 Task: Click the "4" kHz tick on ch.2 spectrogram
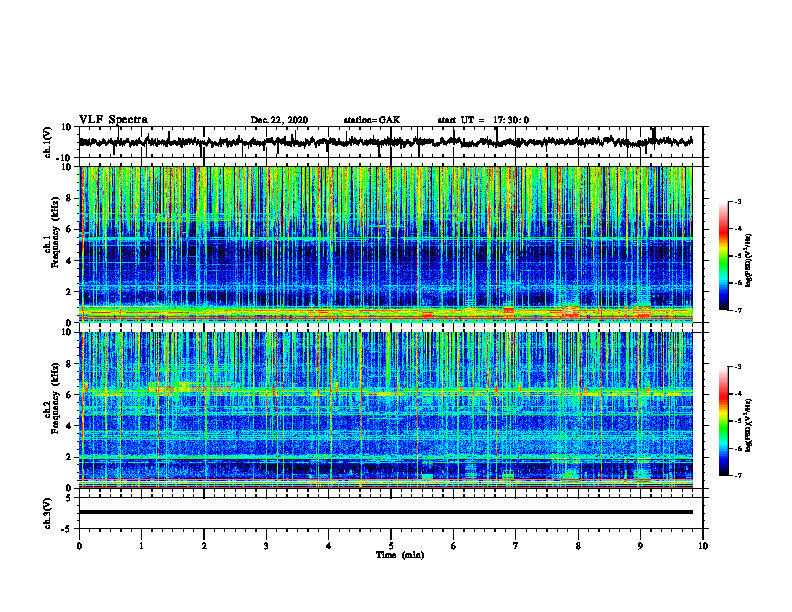point(69,426)
